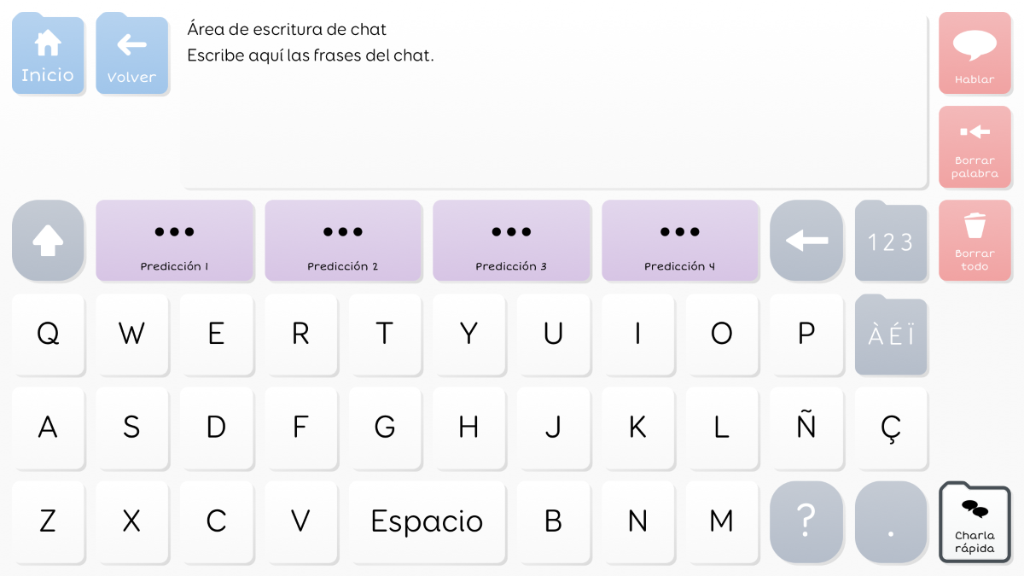Select Predicción 1 suggestion

(175, 241)
